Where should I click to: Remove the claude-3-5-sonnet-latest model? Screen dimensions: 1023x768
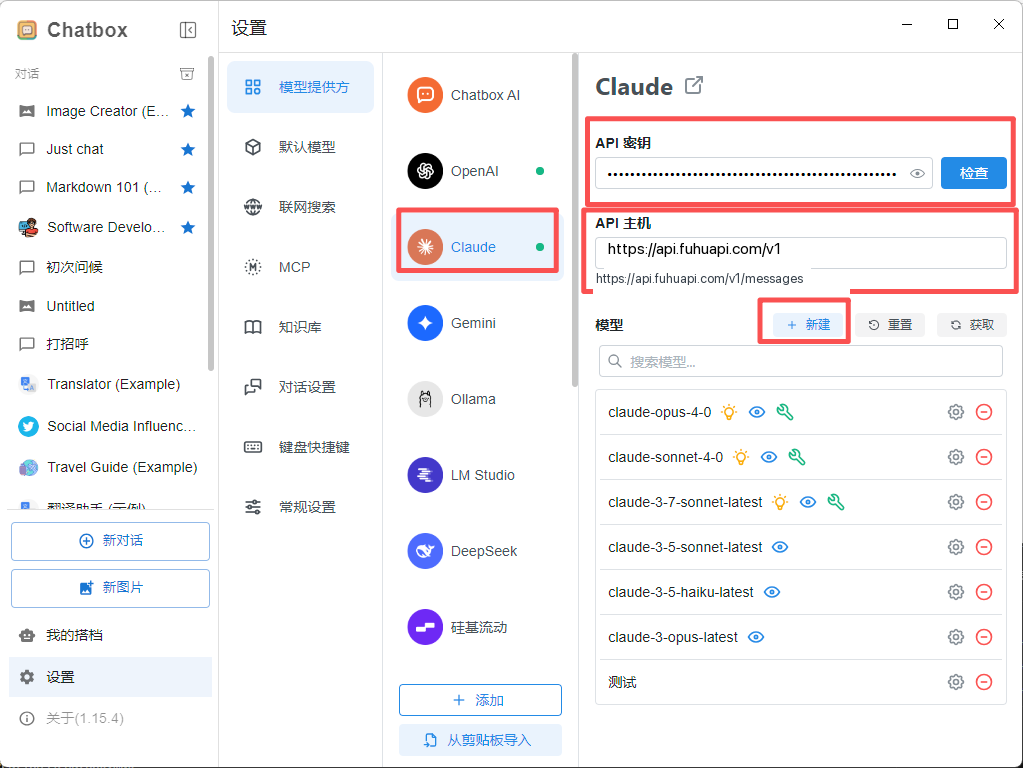coord(984,547)
